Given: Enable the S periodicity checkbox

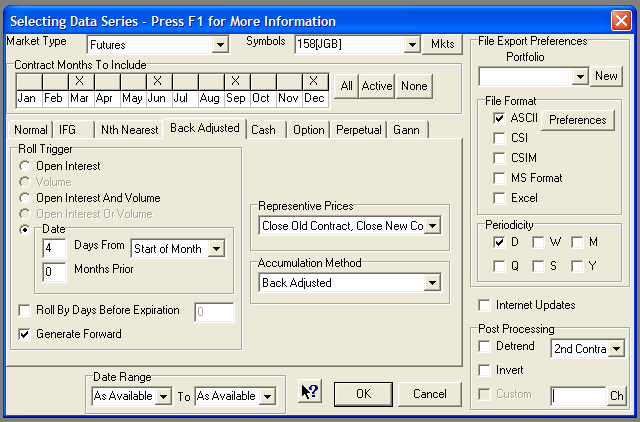Looking at the screenshot, I should (538, 266).
